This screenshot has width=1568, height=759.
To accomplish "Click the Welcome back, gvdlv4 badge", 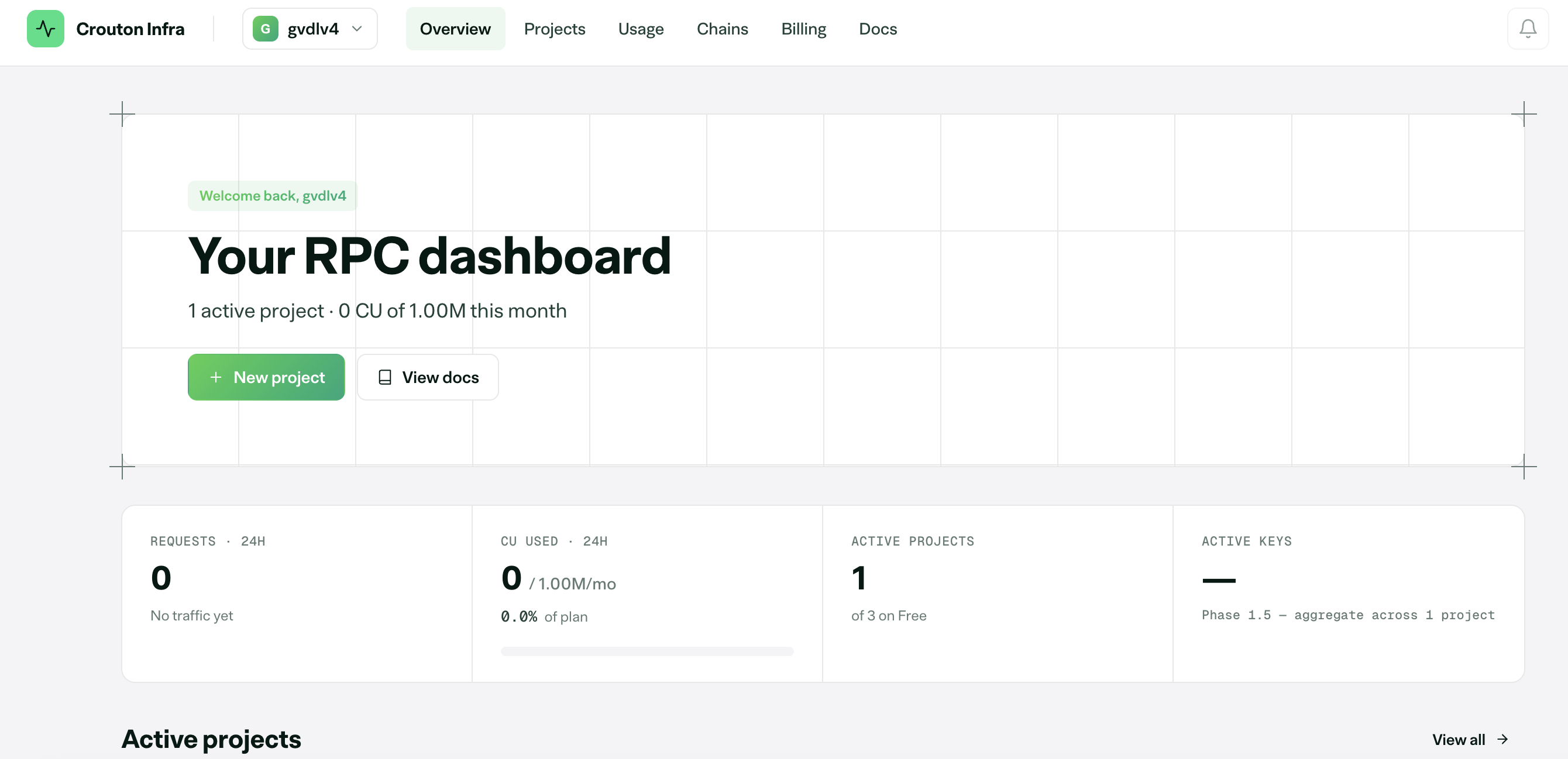I will [273, 195].
